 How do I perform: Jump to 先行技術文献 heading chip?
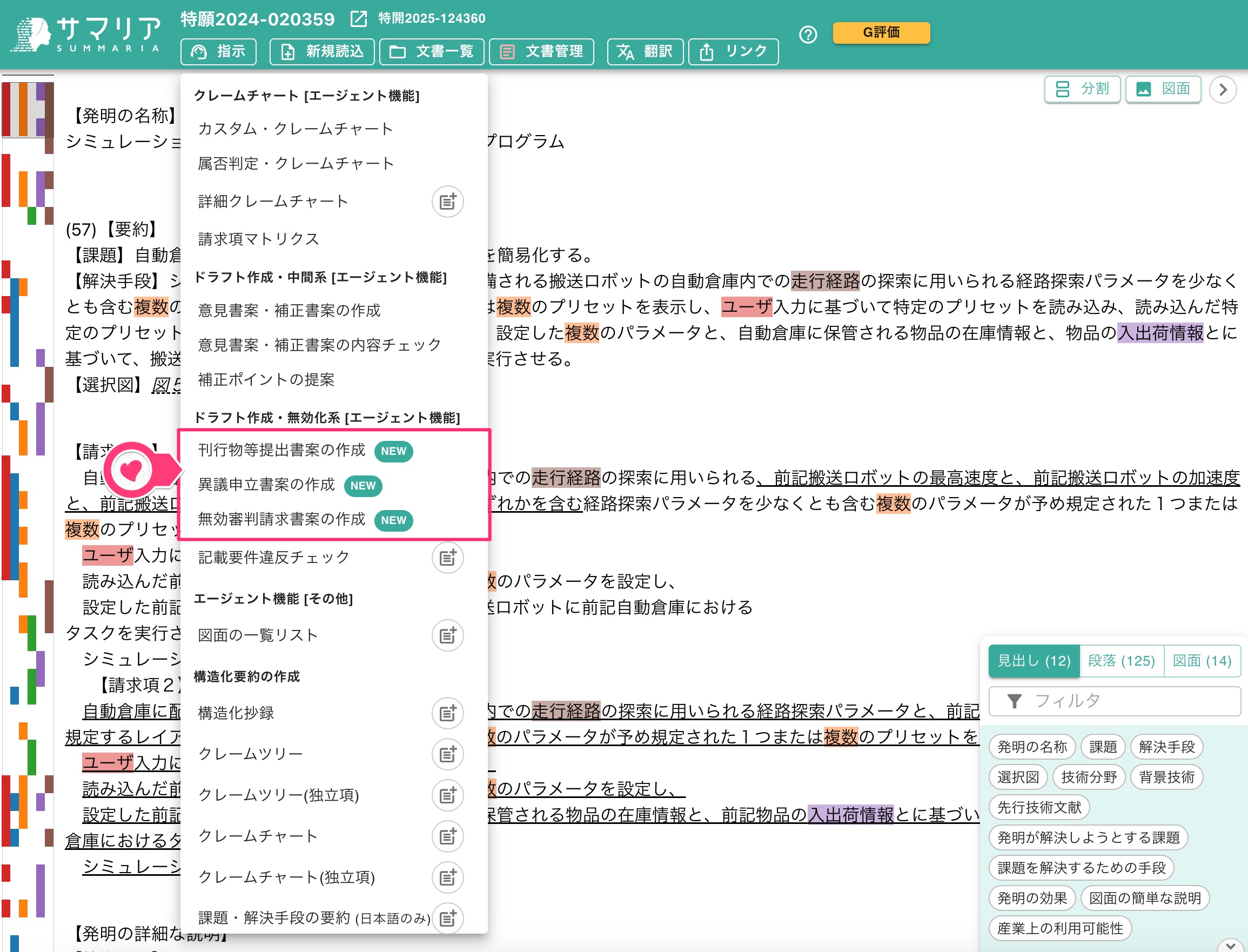point(1039,808)
